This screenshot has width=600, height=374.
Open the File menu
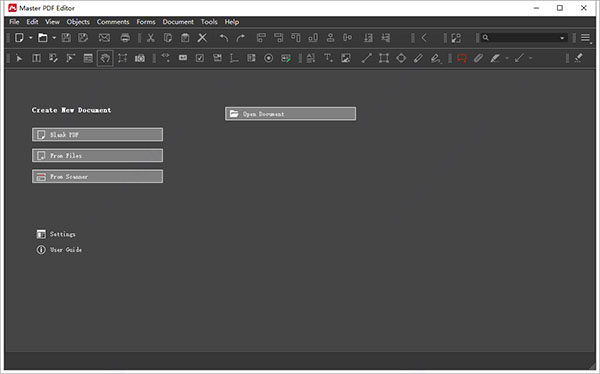[x=14, y=22]
